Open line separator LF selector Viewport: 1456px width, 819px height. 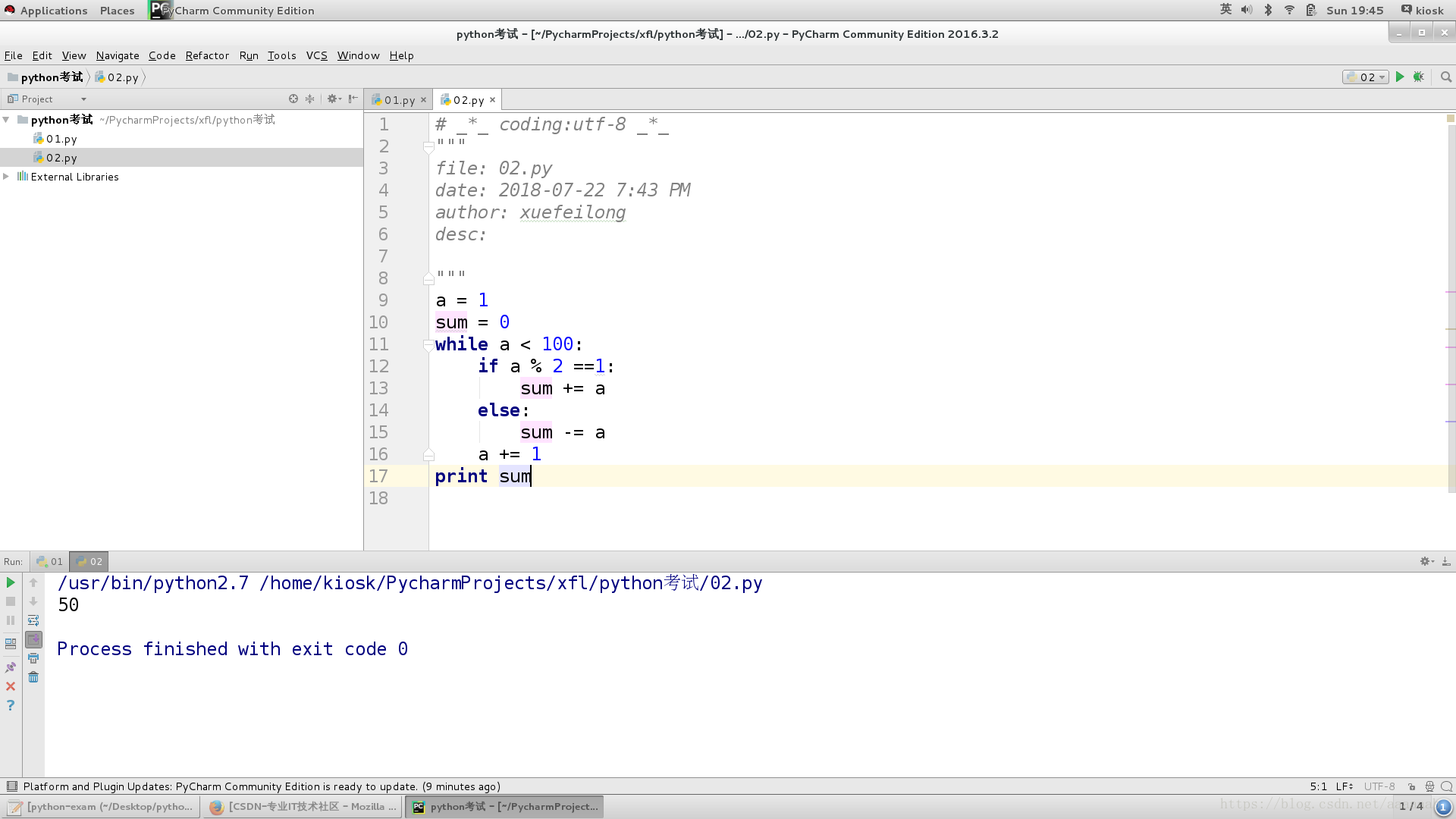tap(1345, 786)
